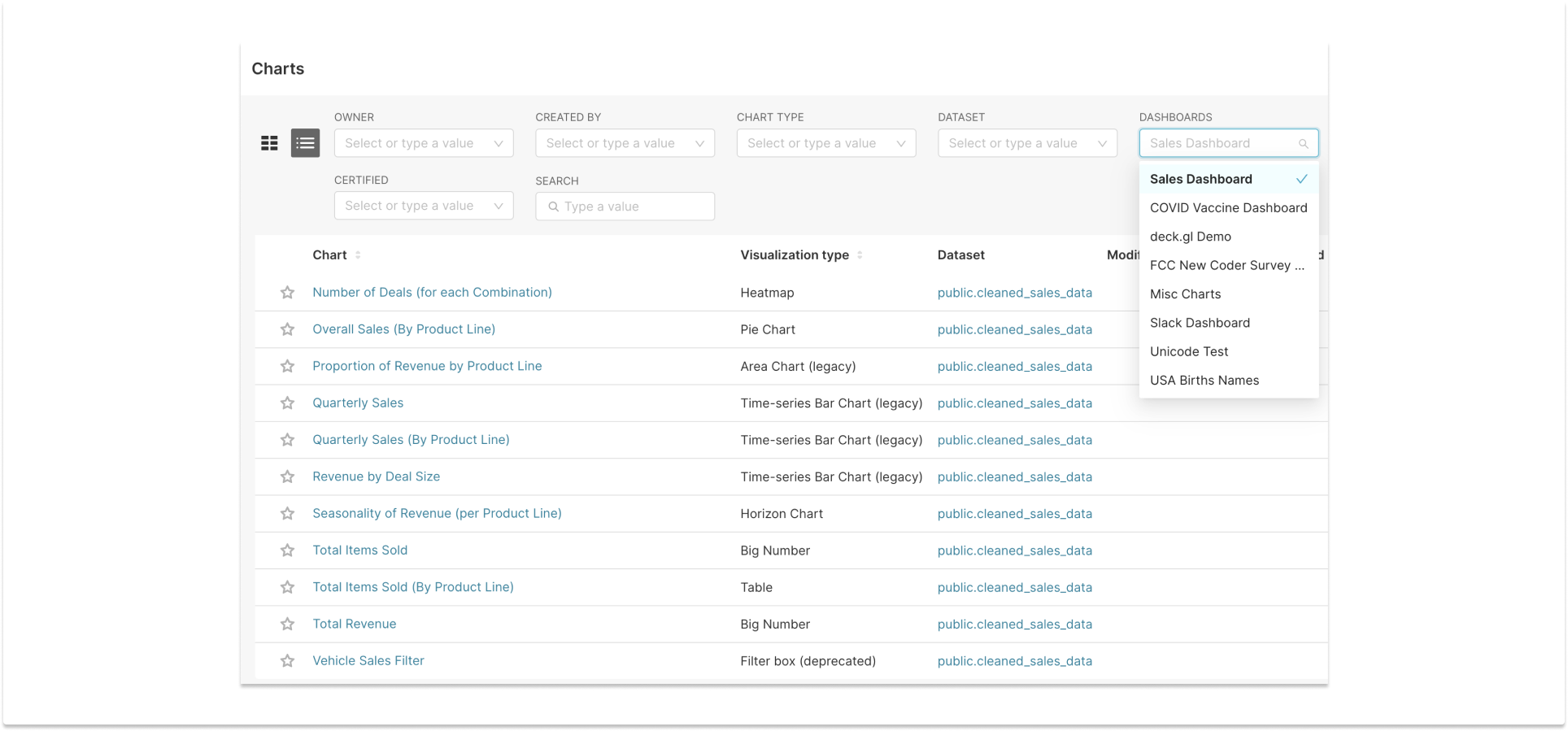Viewport: 1568px width, 731px height.
Task: Open the Certified filter dropdown
Action: point(423,206)
